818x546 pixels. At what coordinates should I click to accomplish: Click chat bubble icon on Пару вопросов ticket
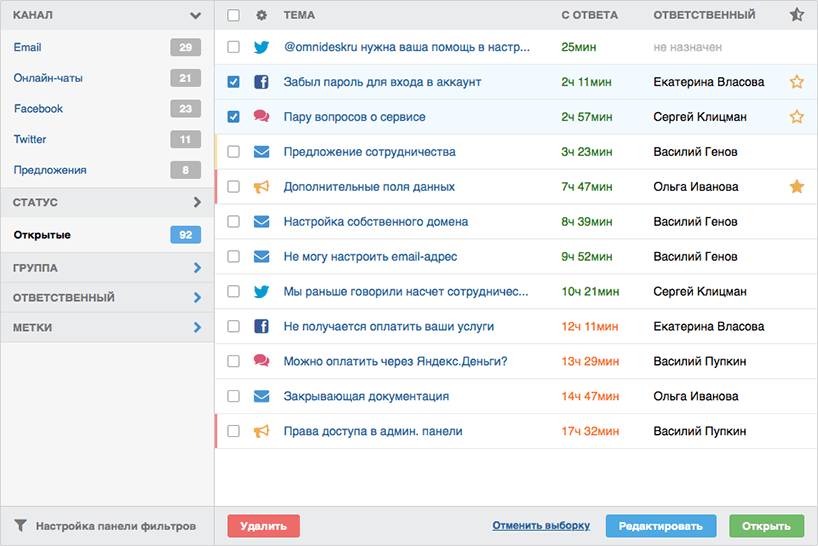click(261, 116)
